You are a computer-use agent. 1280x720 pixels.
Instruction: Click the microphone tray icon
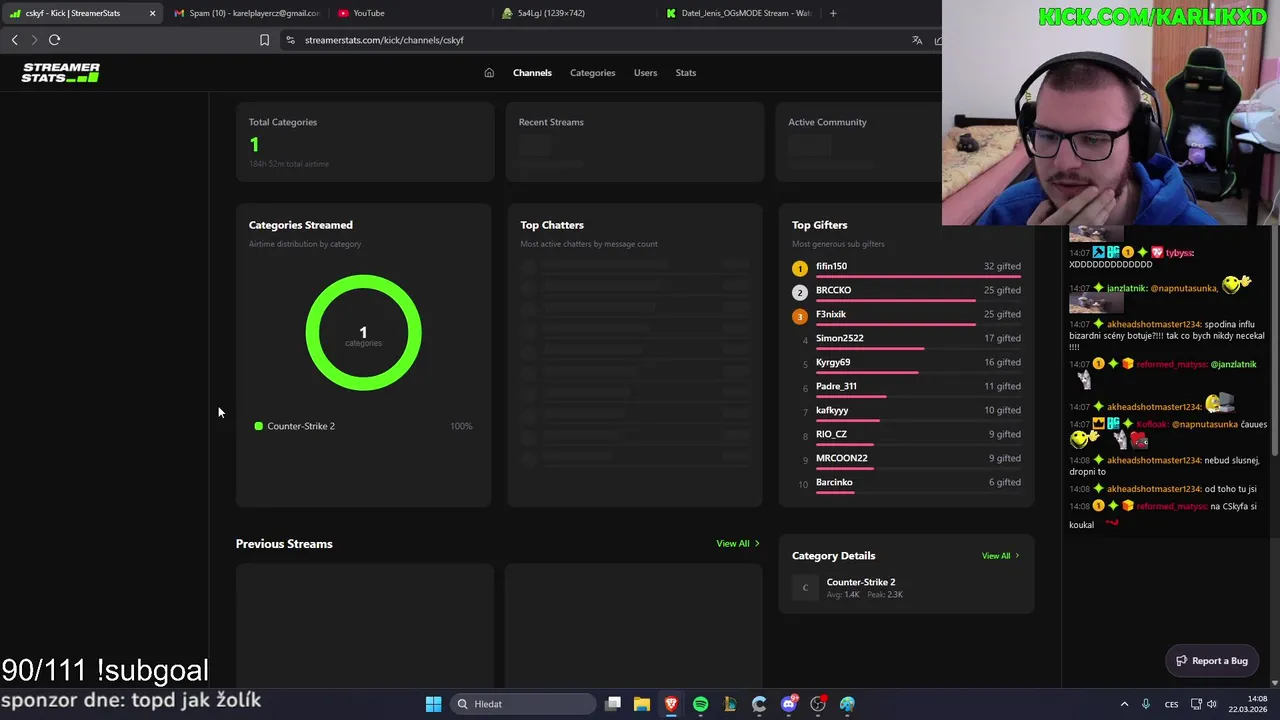(1146, 704)
